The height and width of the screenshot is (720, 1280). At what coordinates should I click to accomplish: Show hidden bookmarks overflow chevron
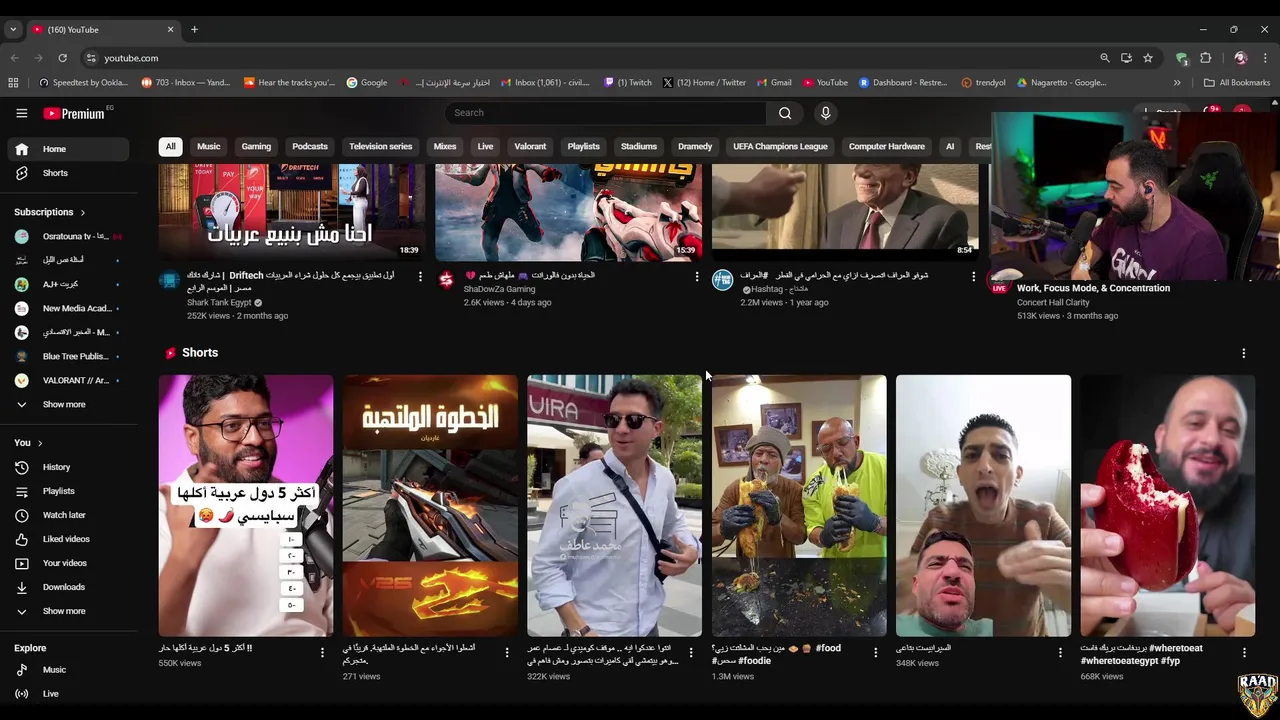pos(1177,83)
